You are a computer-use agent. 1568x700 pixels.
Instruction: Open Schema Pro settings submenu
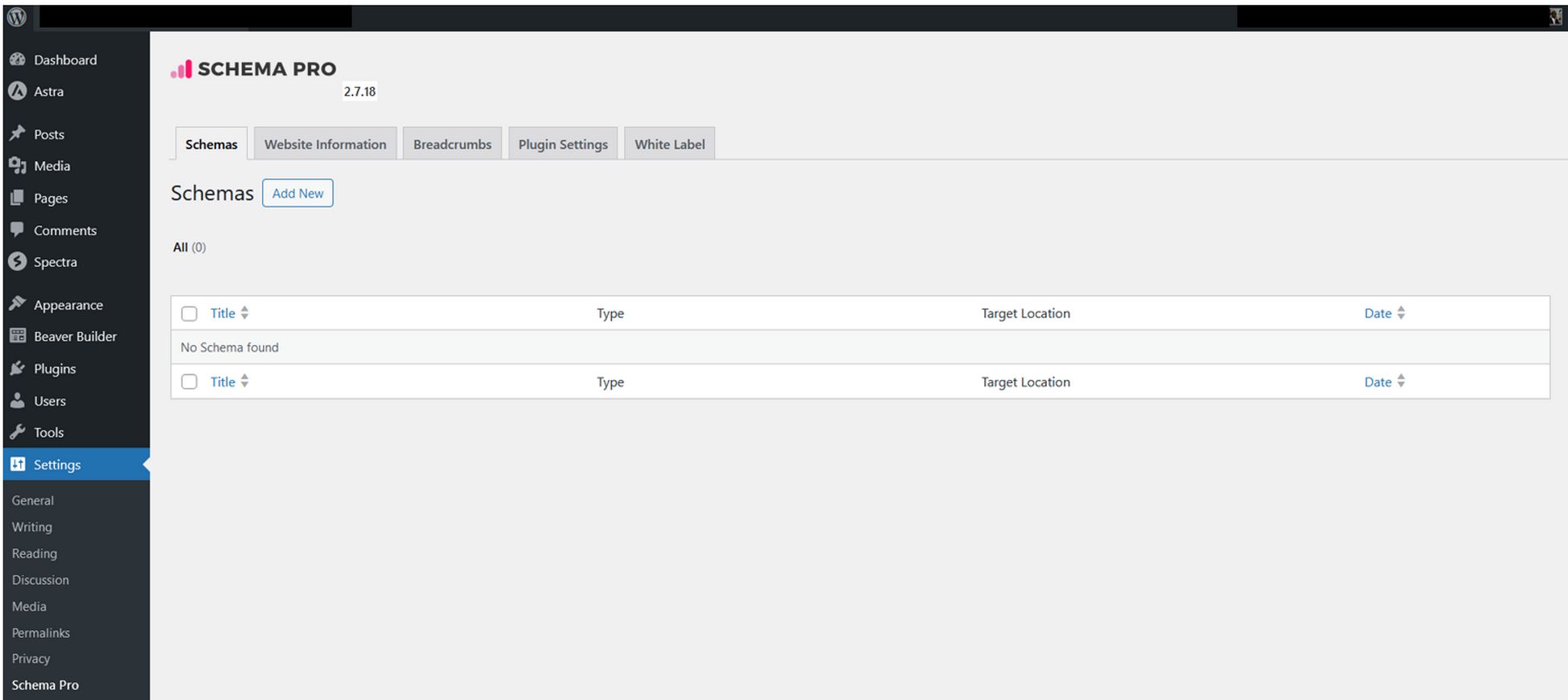coord(46,685)
